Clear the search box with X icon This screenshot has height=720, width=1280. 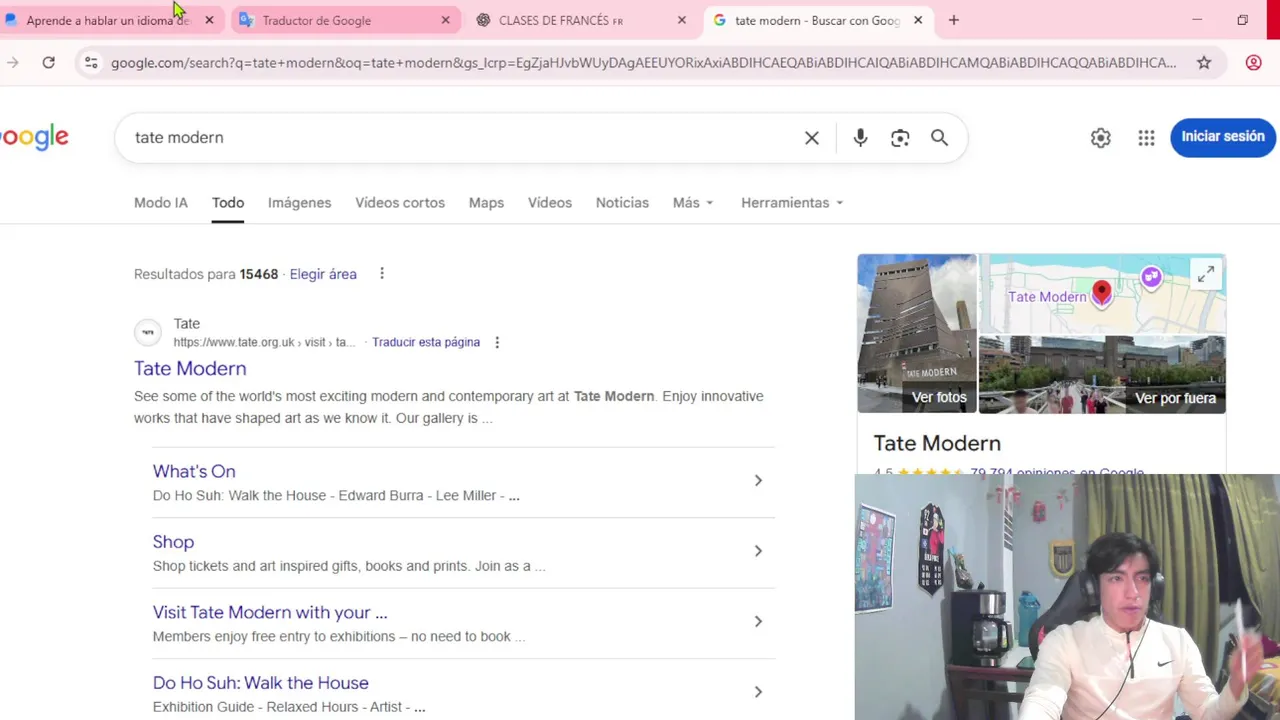[x=812, y=138]
